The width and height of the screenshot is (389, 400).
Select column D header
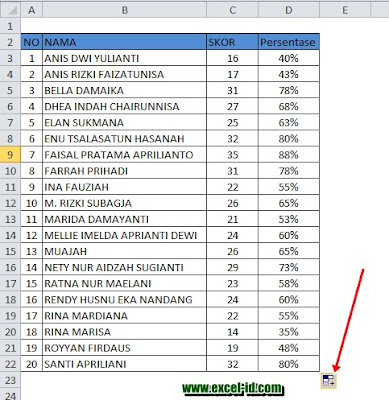289,10
